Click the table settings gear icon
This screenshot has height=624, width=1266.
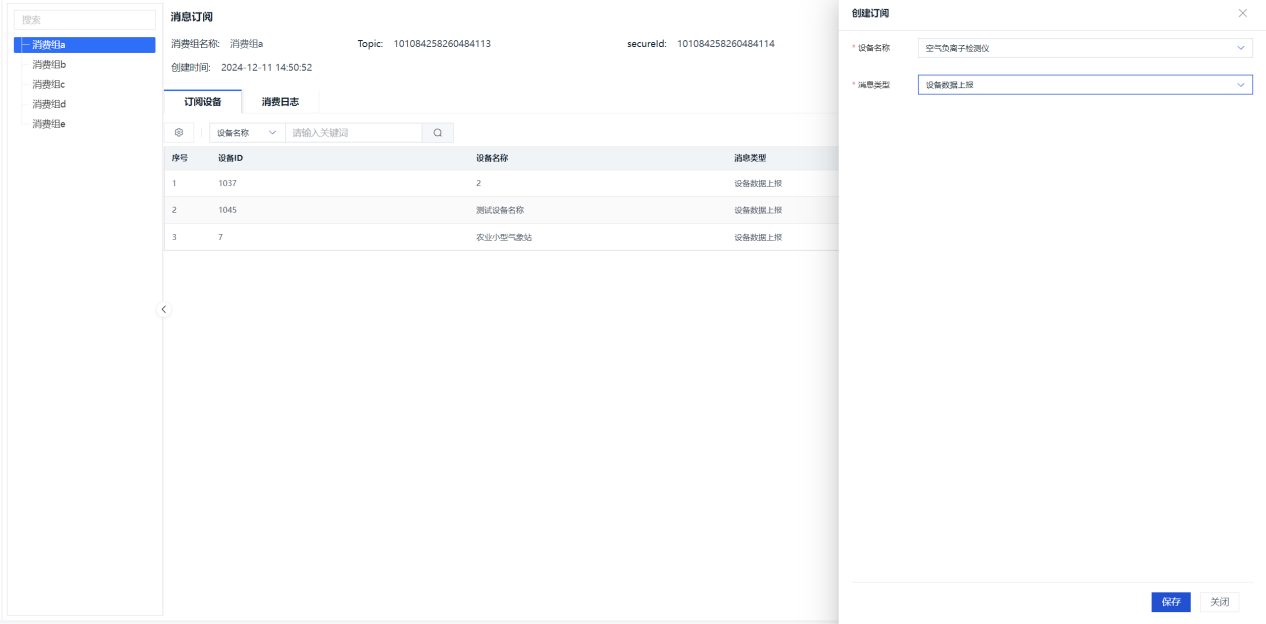[x=179, y=132]
